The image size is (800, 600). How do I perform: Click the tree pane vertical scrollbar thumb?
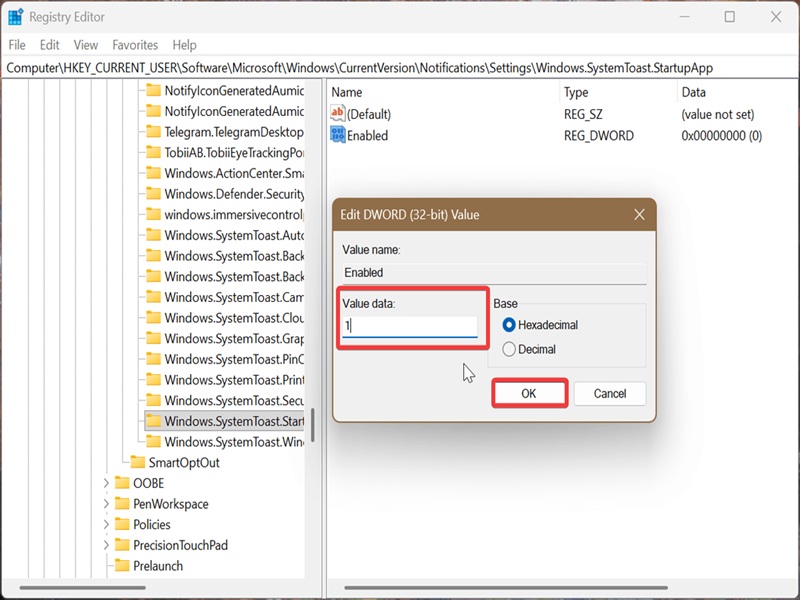point(312,425)
